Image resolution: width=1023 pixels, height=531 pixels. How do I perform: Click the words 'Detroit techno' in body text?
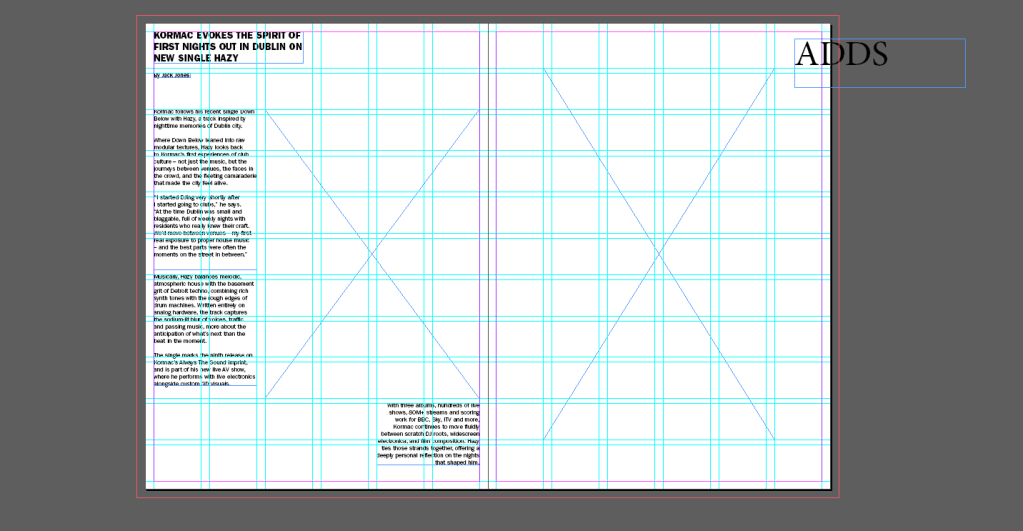click(x=188, y=289)
